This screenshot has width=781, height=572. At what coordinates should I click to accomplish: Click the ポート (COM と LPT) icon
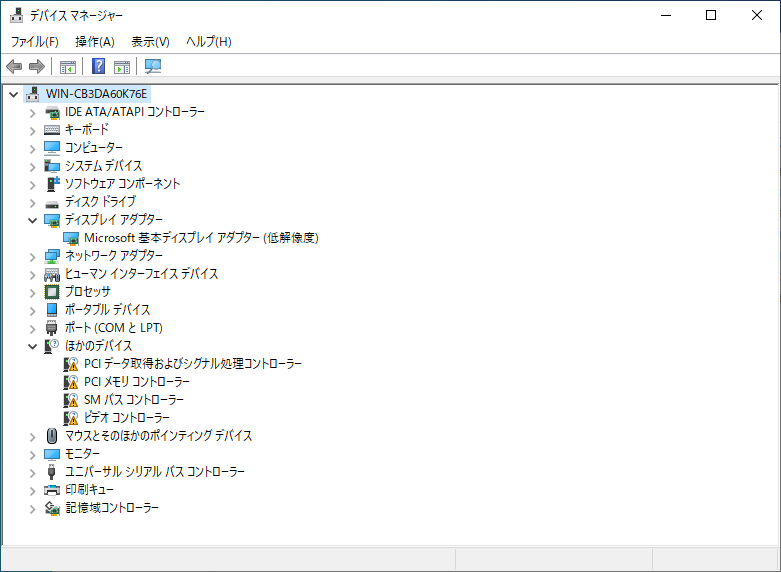coord(51,328)
